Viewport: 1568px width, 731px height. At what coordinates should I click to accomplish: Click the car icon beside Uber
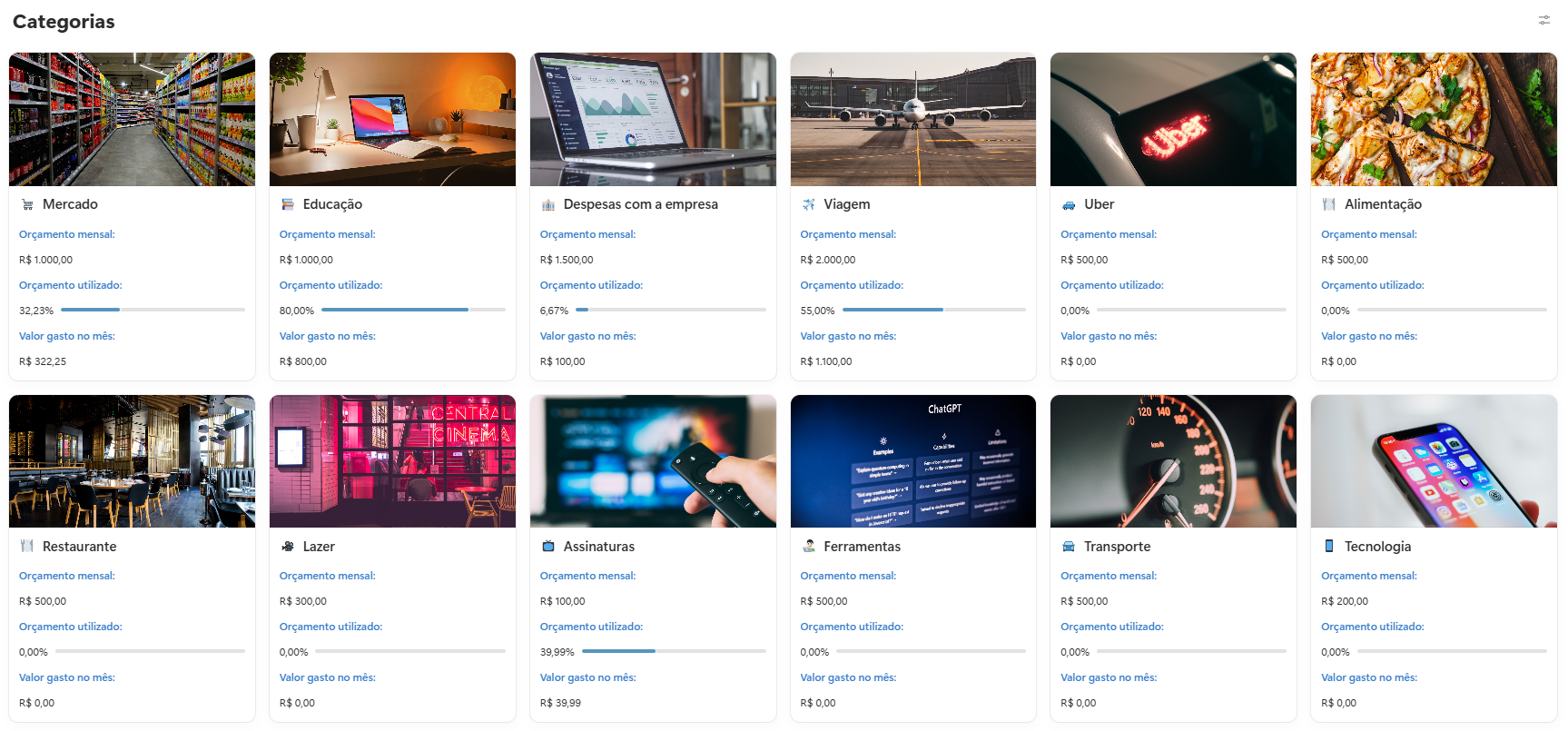[1069, 205]
